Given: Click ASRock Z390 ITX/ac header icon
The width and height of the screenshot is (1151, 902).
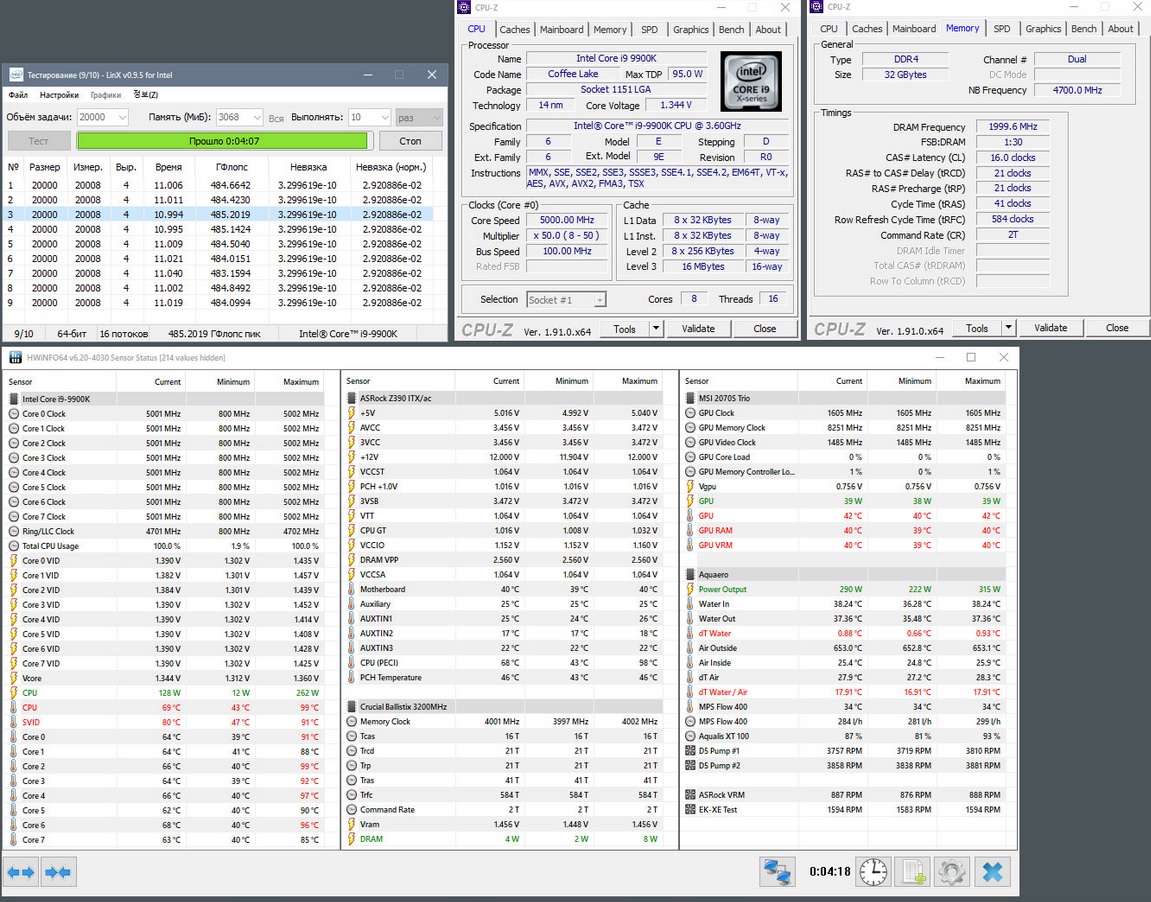Looking at the screenshot, I should [x=352, y=399].
